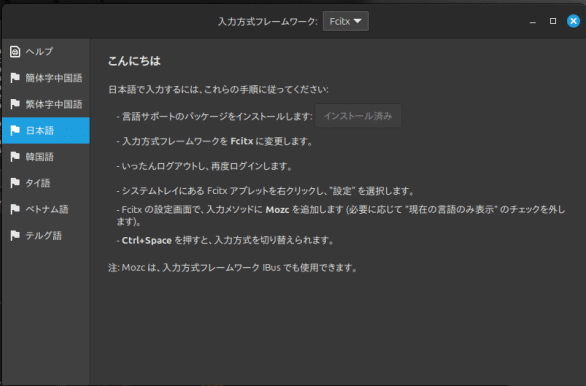Click the こんにちは heading

[134, 61]
